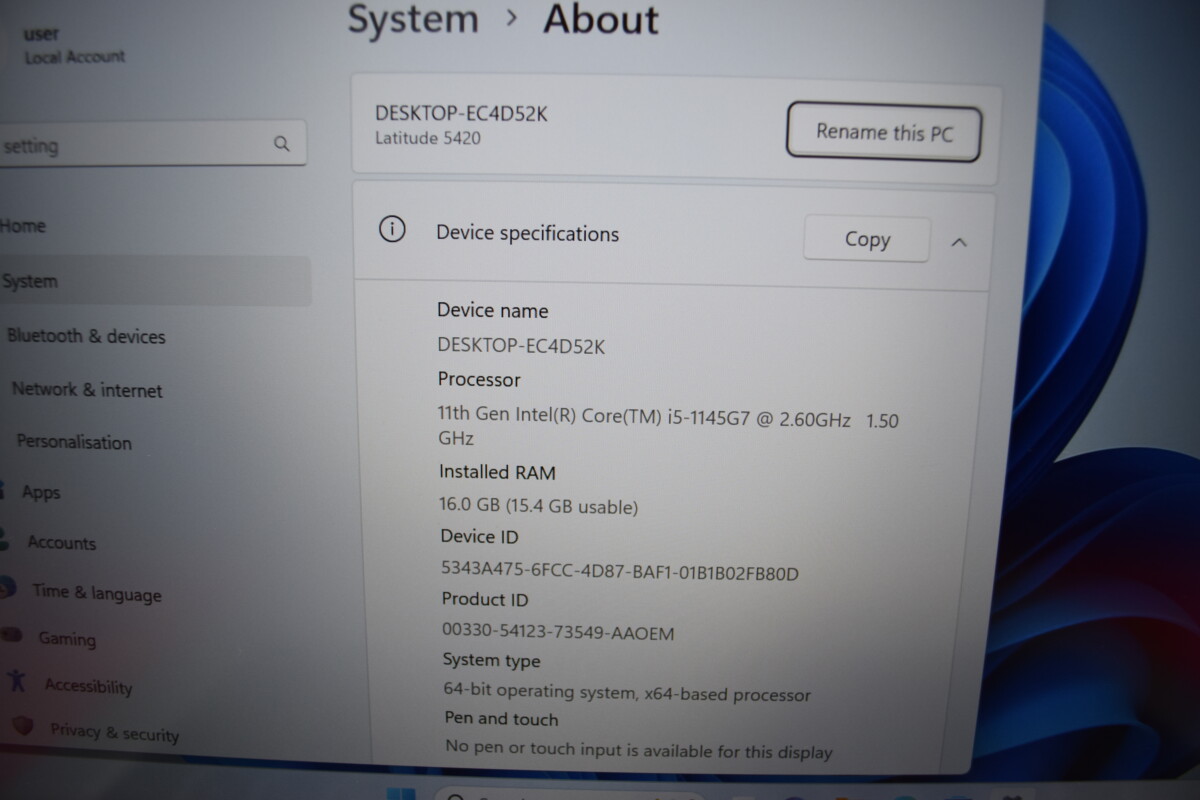The width and height of the screenshot is (1200, 800).
Task: Open Apps settings from the sidebar
Action: 41,492
